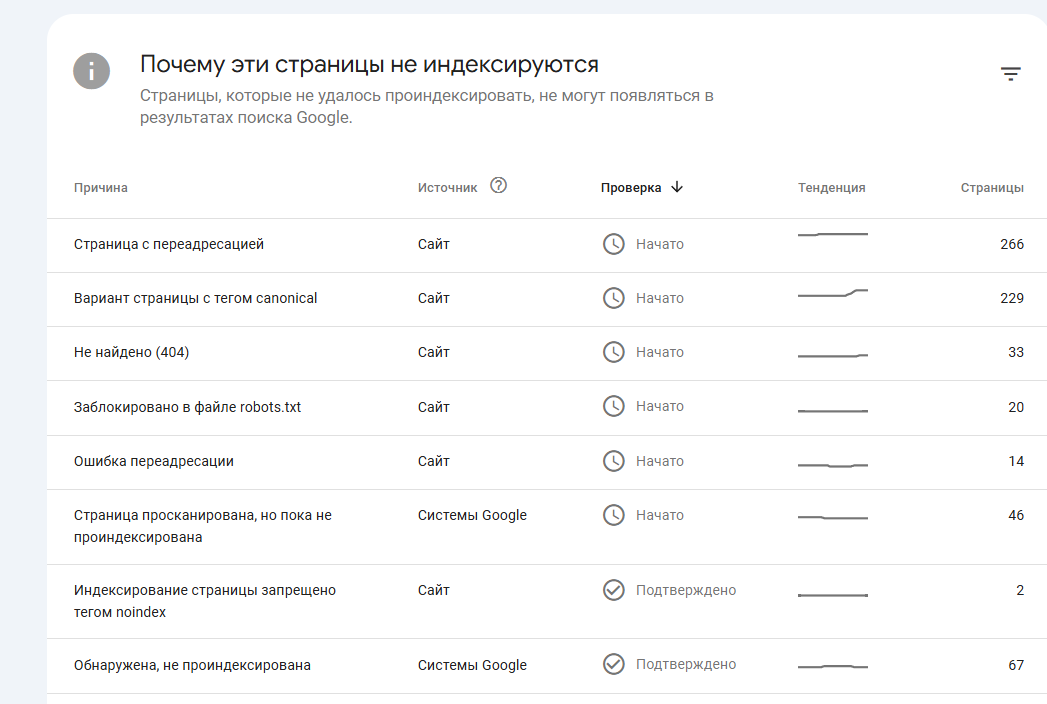Open Страница с переадресацией reason row

(169, 244)
